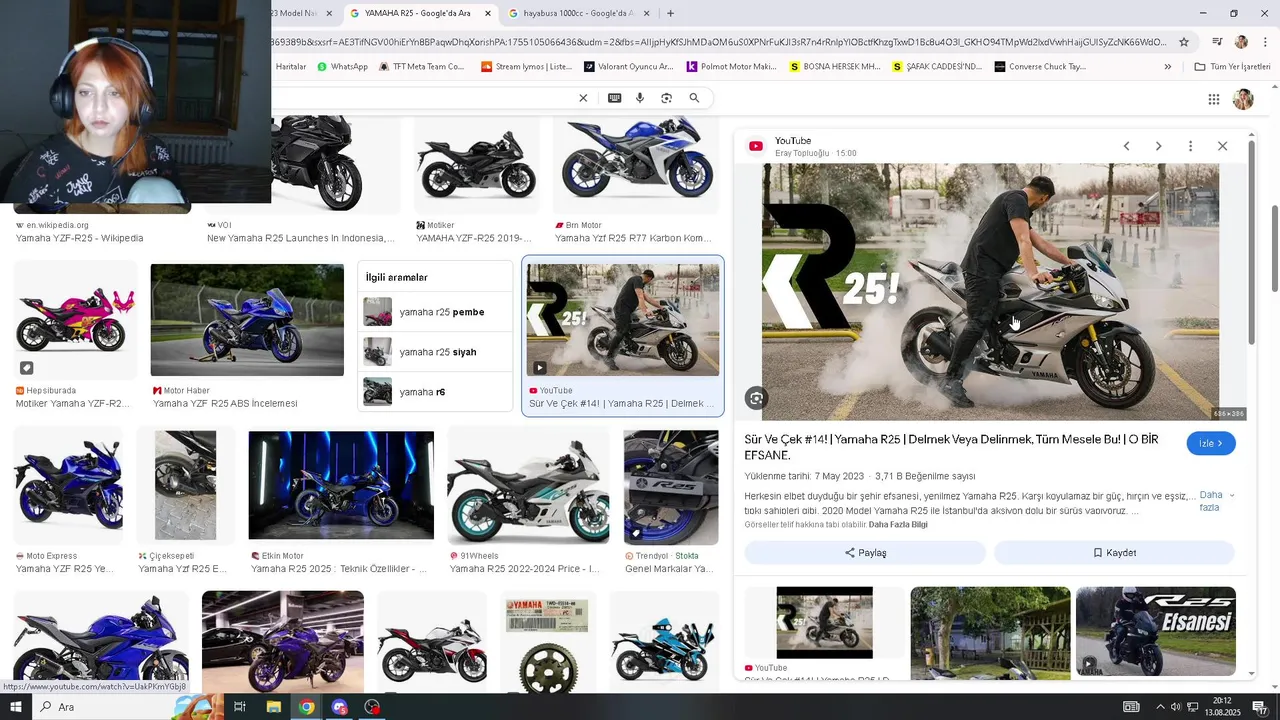This screenshot has height=720, width=1280.
Task: Close the hayabusa 1000cc tab
Action: [x=646, y=13]
